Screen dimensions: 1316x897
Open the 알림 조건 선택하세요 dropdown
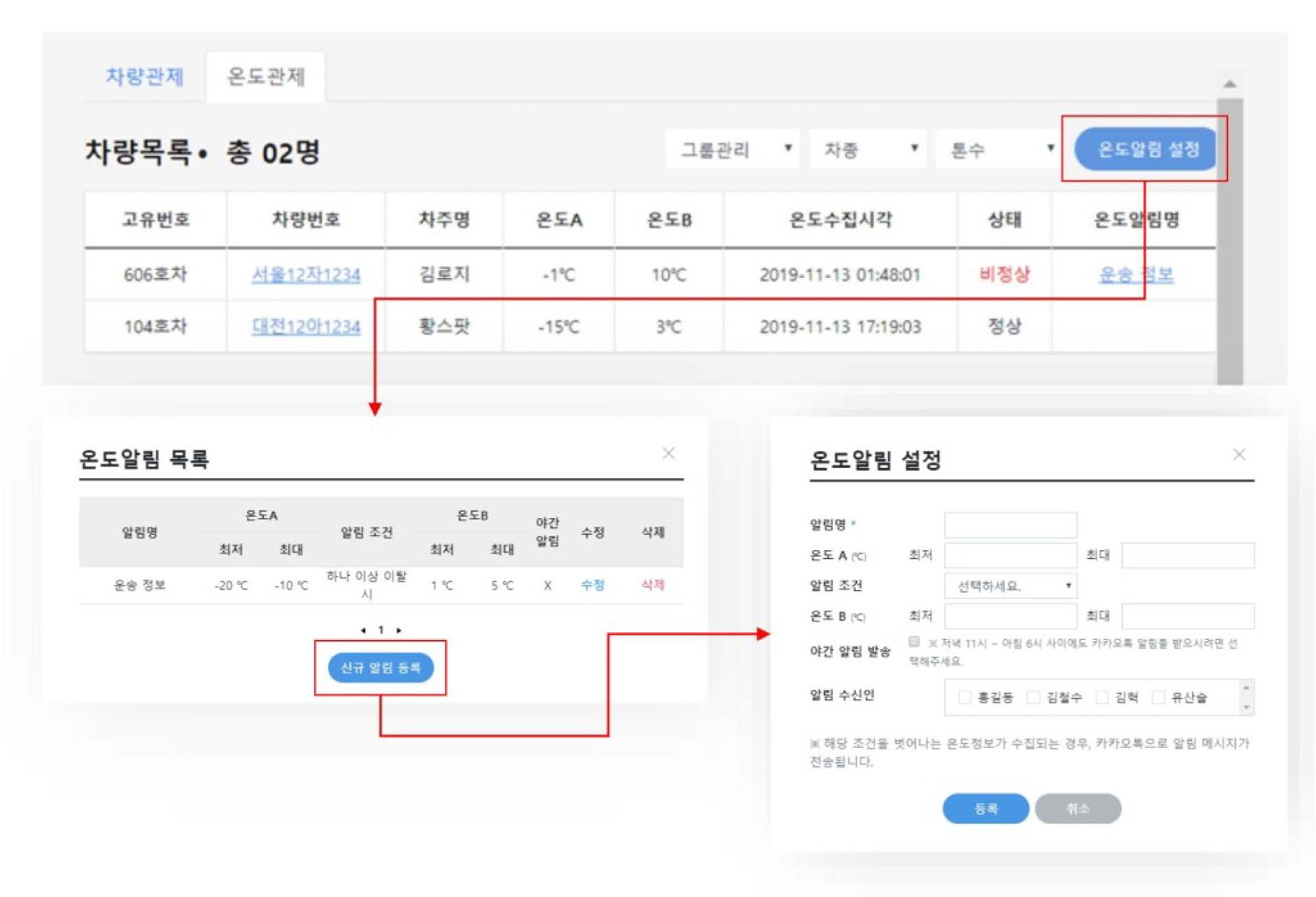[x=1010, y=586]
